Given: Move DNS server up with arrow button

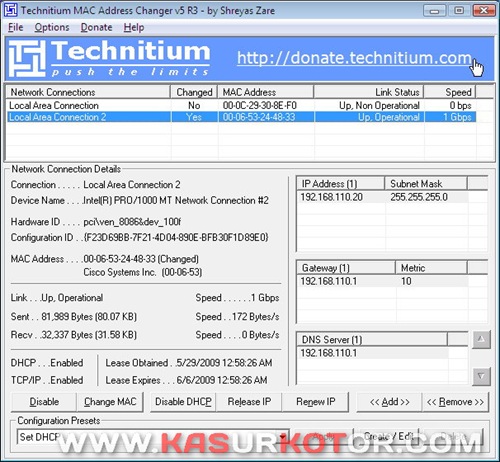Looking at the screenshot, I should click(x=481, y=339).
